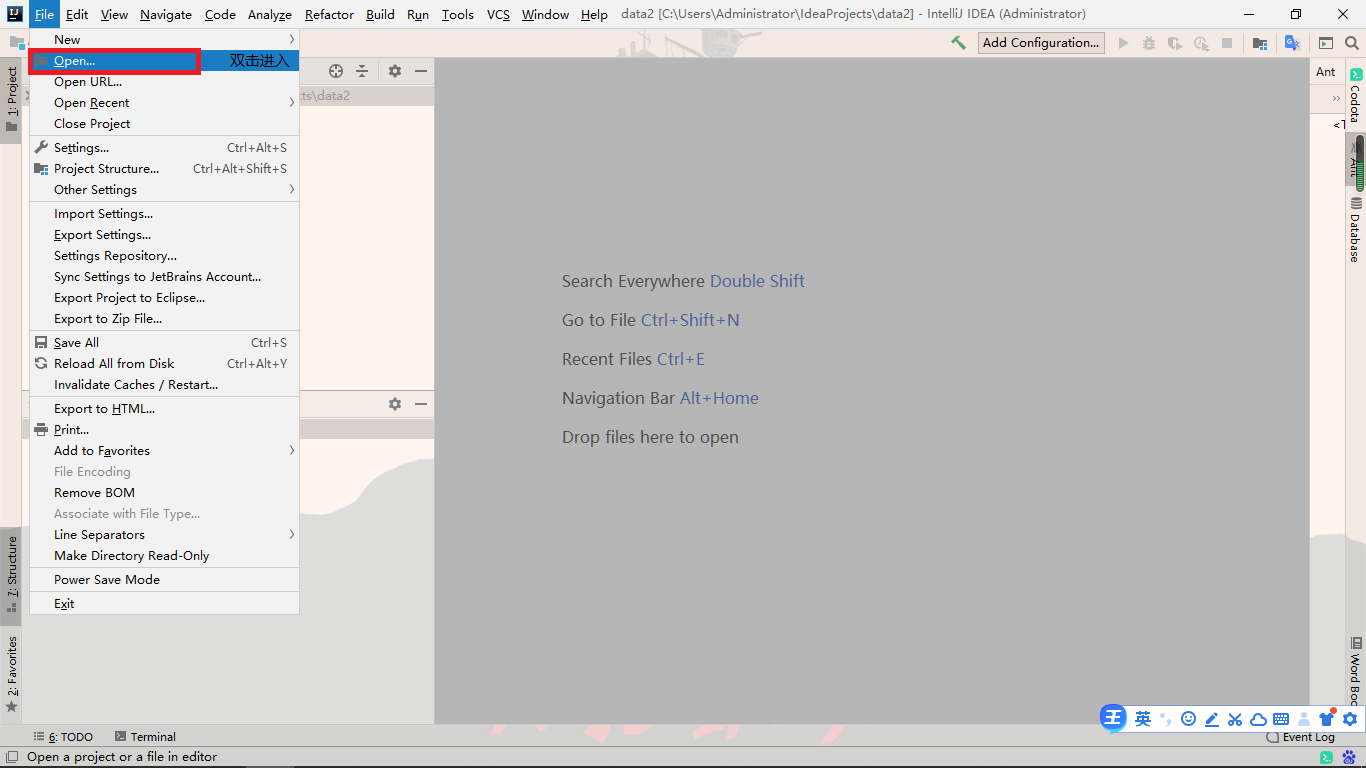Screen dimensions: 1366x768
Task: Click the IME scissors screenshot icon
Action: pos(1235,719)
